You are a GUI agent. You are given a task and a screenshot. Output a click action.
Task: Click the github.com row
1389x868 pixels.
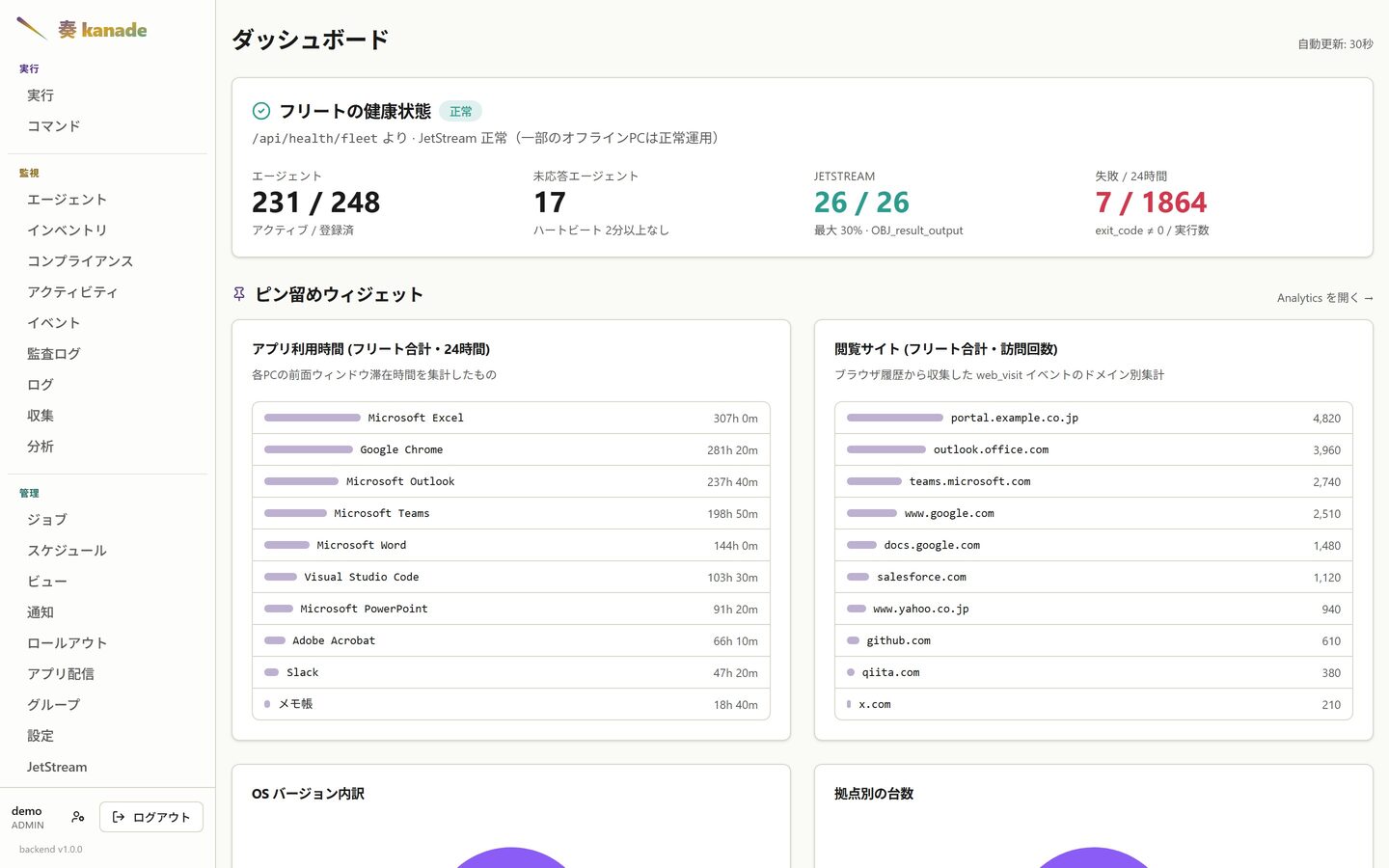click(x=1094, y=640)
